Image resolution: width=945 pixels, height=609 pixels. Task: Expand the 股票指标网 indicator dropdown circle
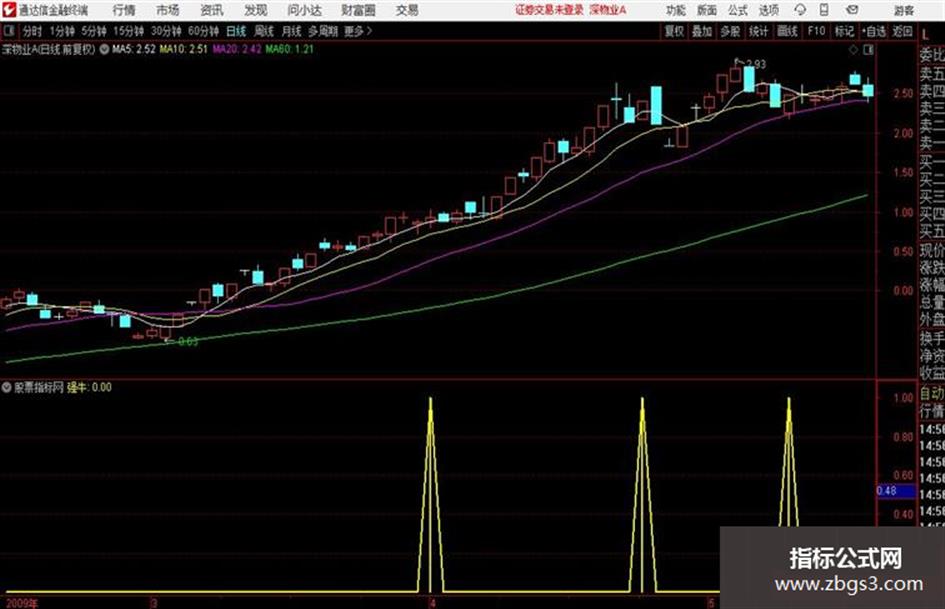(x=7, y=388)
